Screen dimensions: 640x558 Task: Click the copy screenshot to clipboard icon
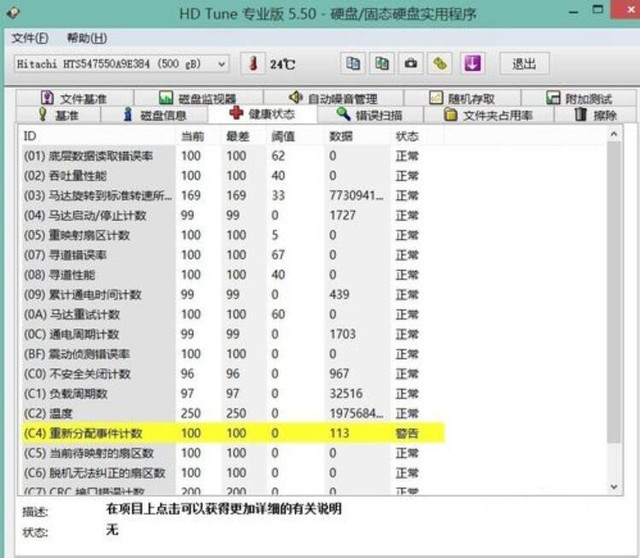pyautogui.click(x=382, y=64)
